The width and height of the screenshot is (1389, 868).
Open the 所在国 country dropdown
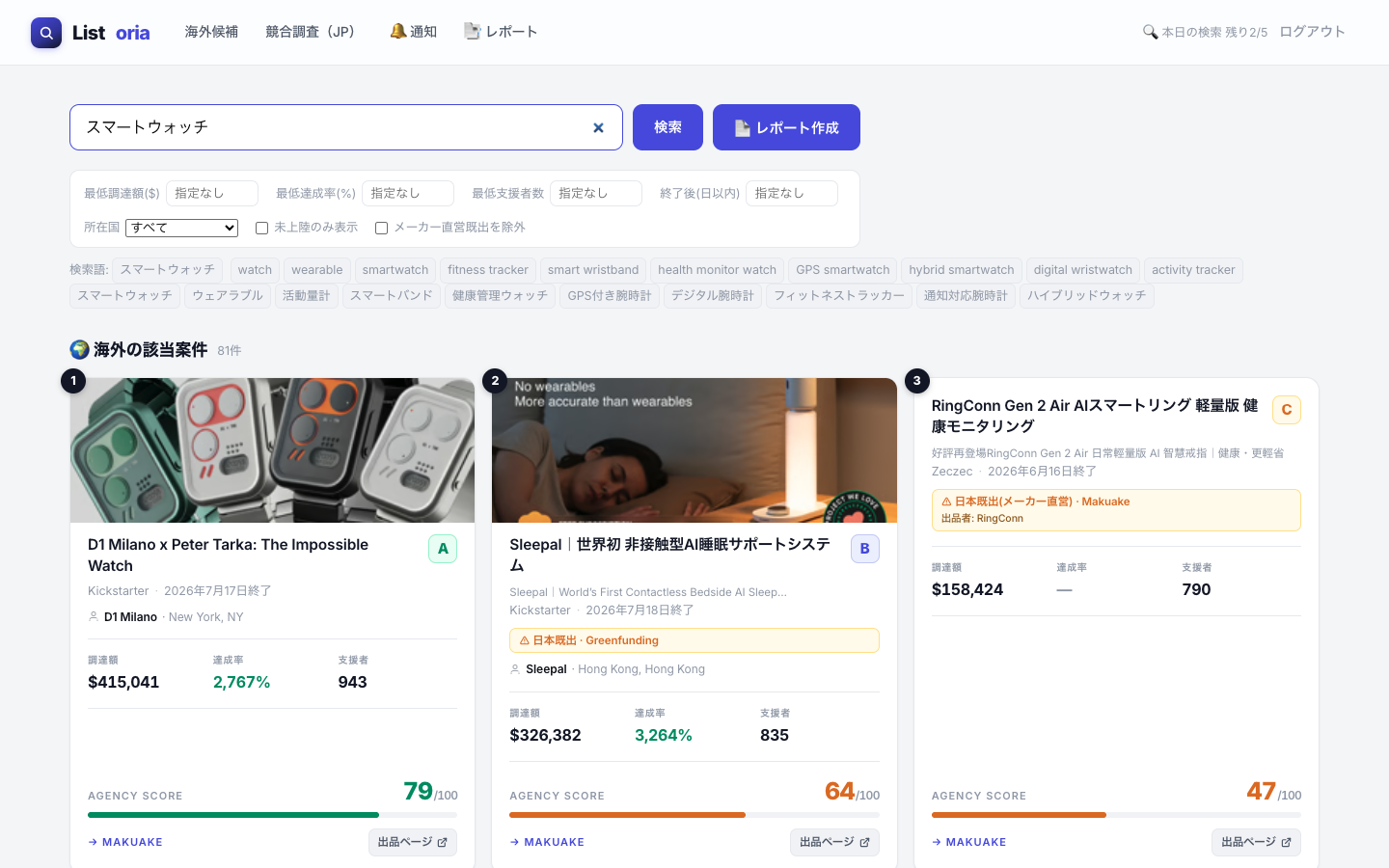point(181,228)
